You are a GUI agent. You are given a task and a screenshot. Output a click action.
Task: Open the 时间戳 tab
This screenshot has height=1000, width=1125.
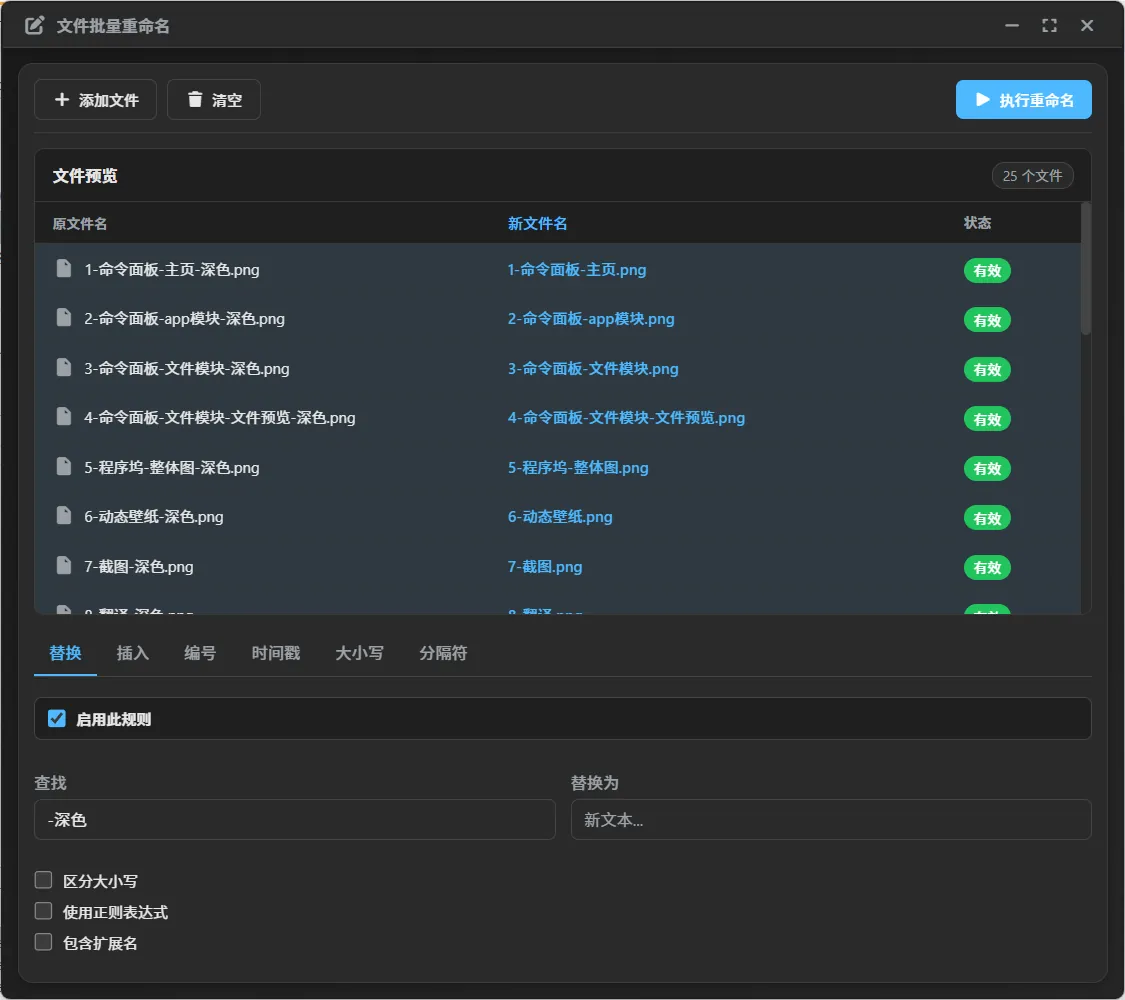[276, 653]
